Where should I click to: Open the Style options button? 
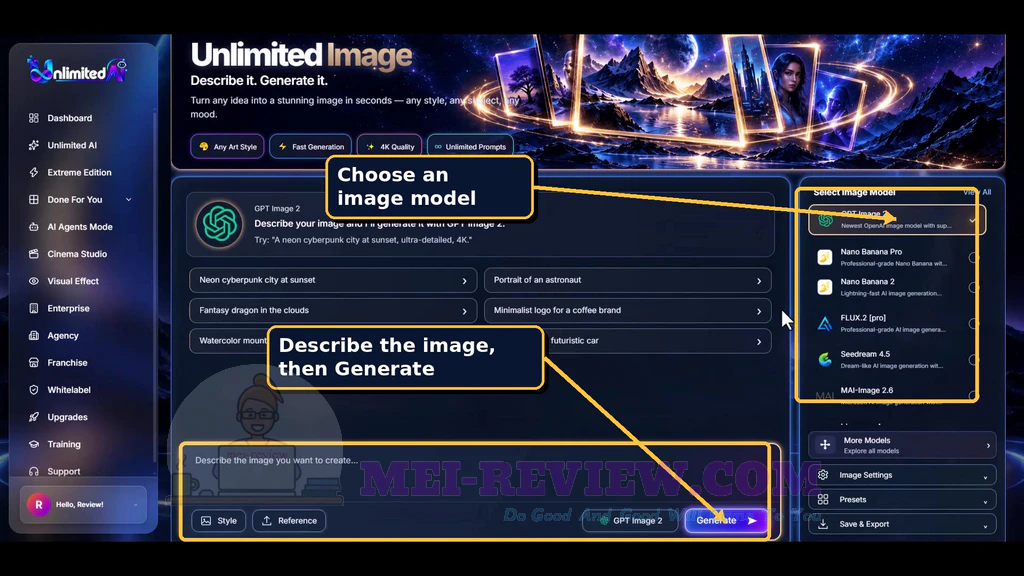tap(219, 520)
